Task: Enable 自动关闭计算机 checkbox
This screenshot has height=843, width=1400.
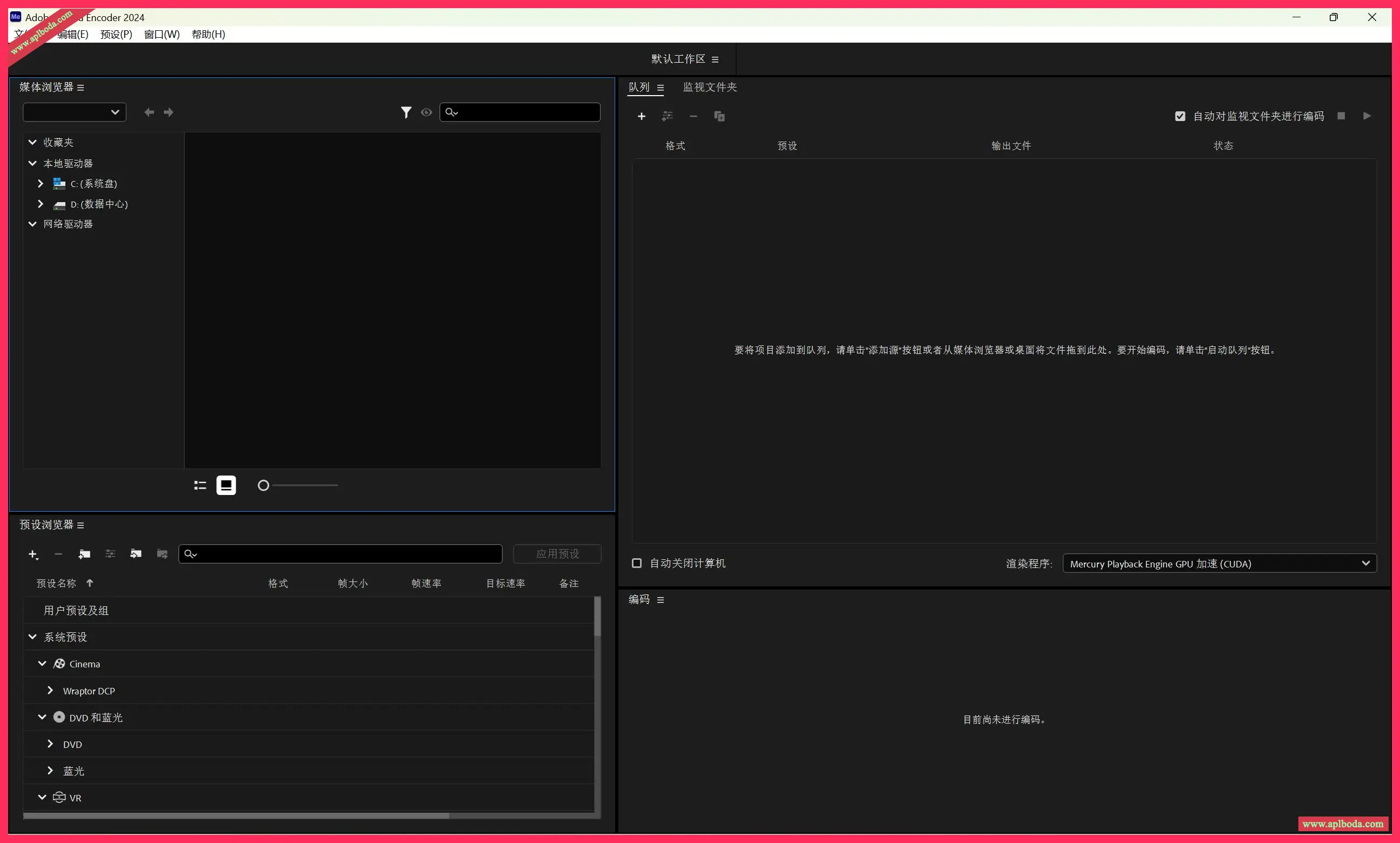Action: pyautogui.click(x=636, y=563)
